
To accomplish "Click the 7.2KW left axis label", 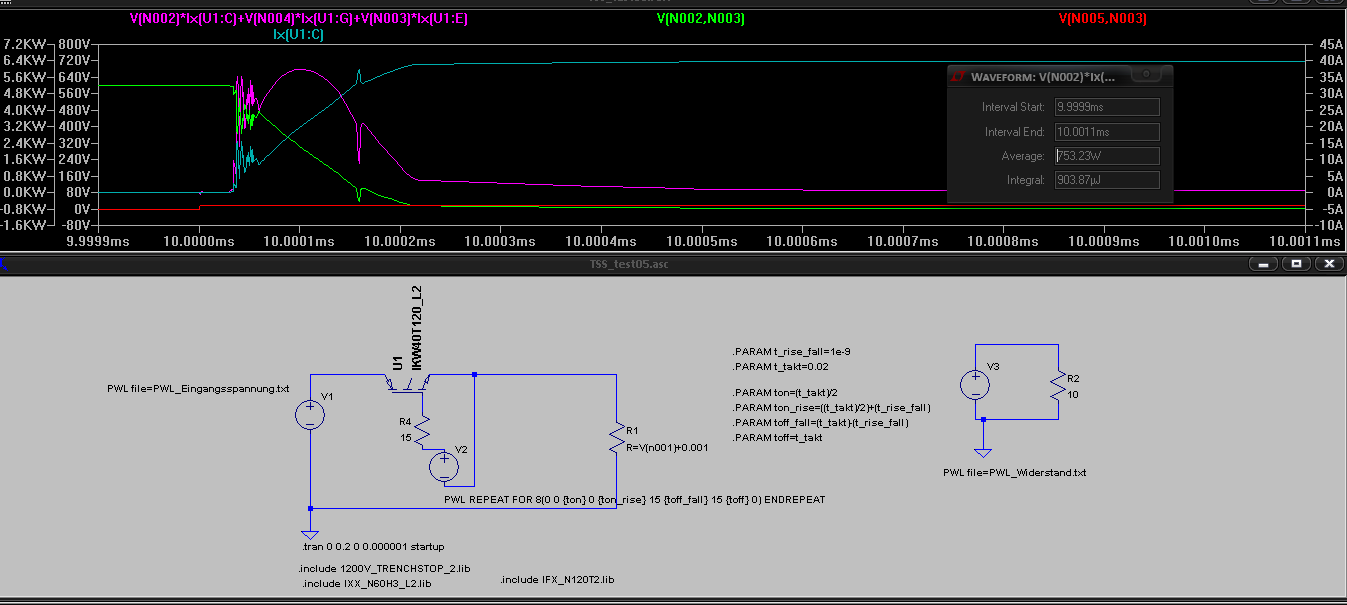I will coord(23,45).
